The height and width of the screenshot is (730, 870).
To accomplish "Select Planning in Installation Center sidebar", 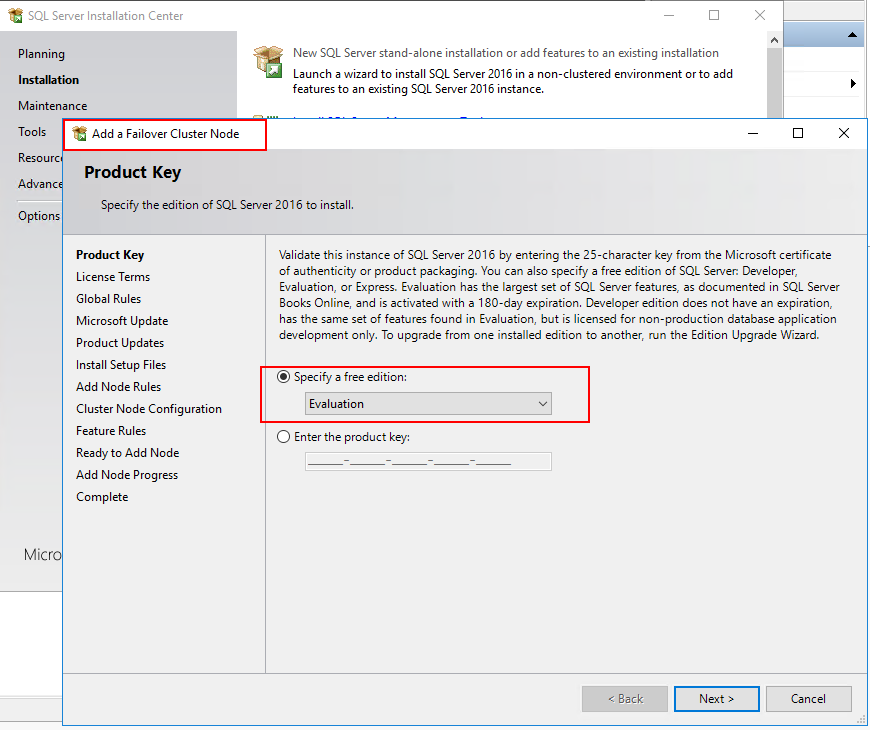I will 41,54.
